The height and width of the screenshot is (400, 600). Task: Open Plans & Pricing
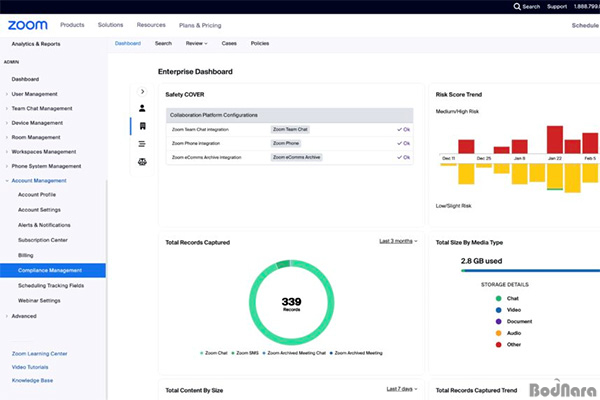[x=200, y=25]
